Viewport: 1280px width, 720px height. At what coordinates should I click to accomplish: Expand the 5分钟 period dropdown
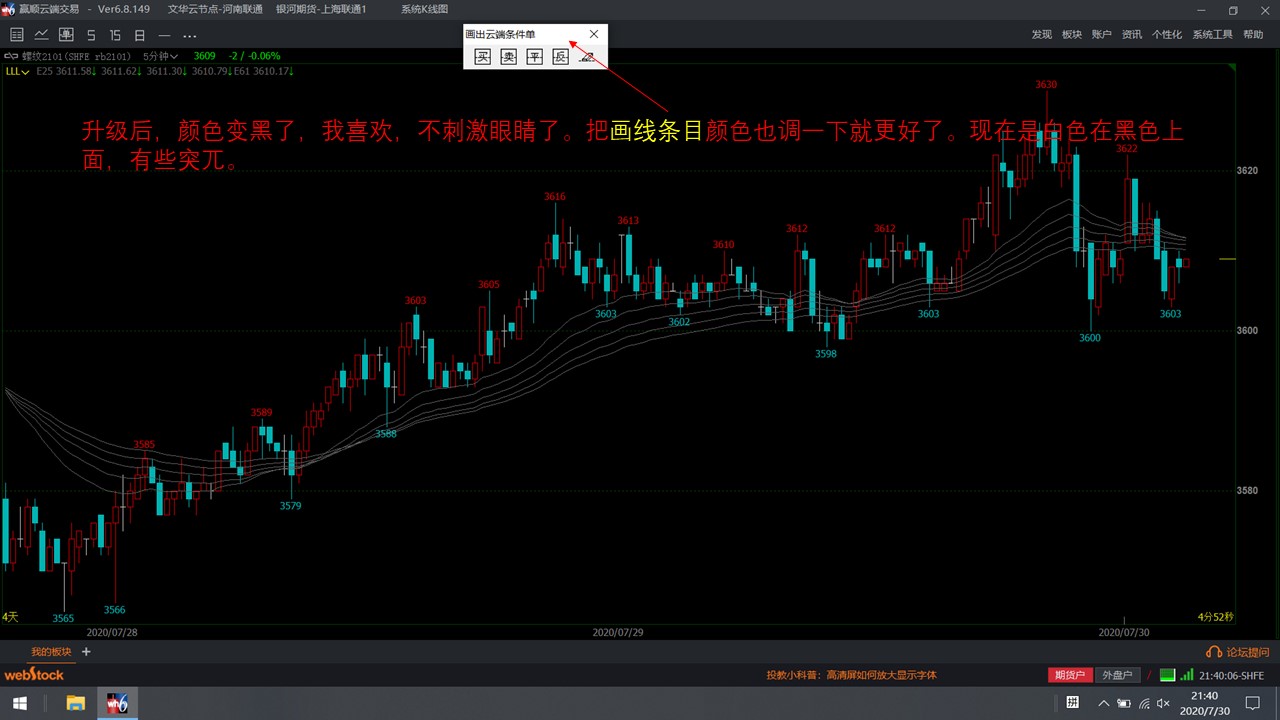[x=160, y=56]
